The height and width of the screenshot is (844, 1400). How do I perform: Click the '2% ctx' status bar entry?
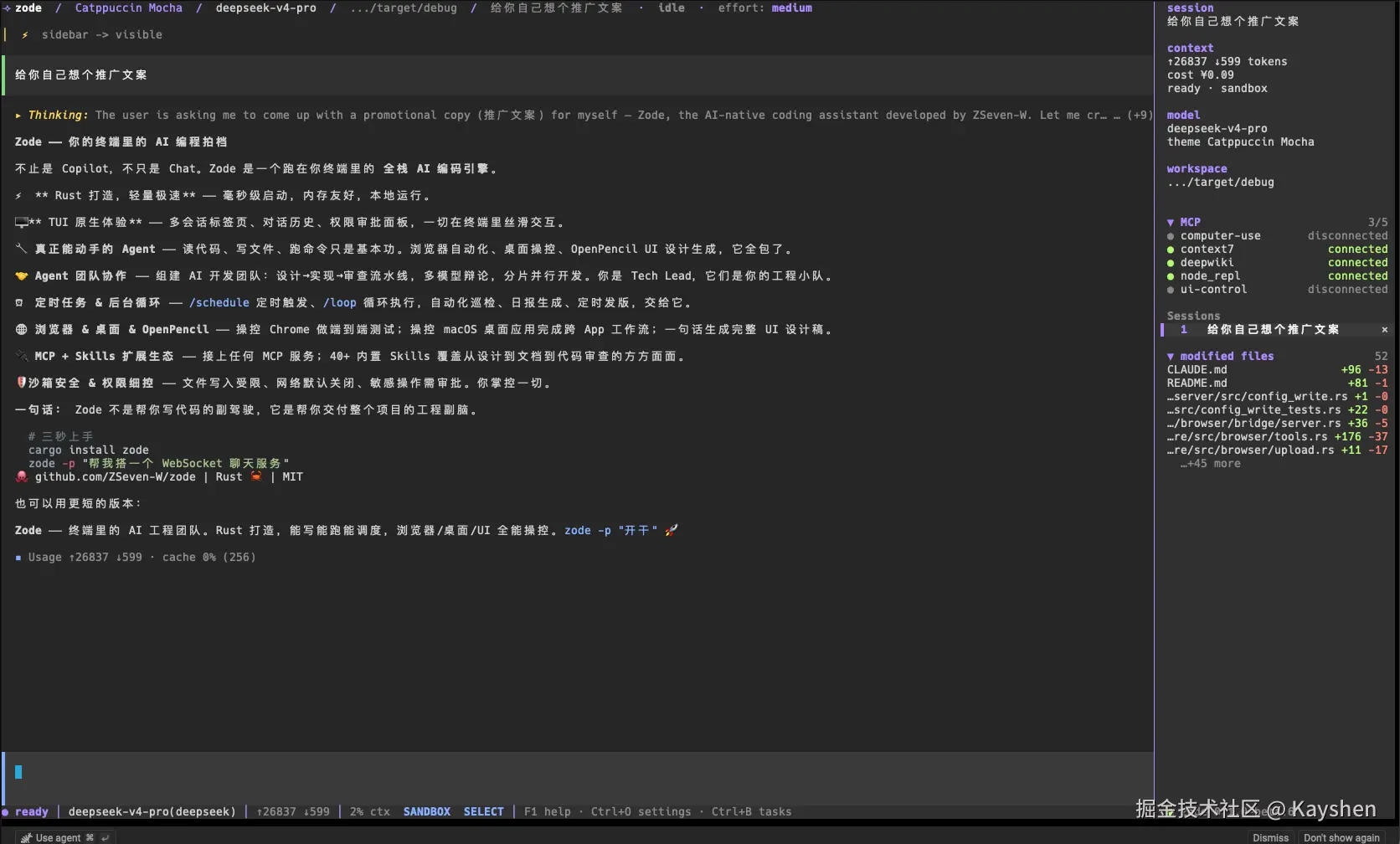(x=370, y=812)
